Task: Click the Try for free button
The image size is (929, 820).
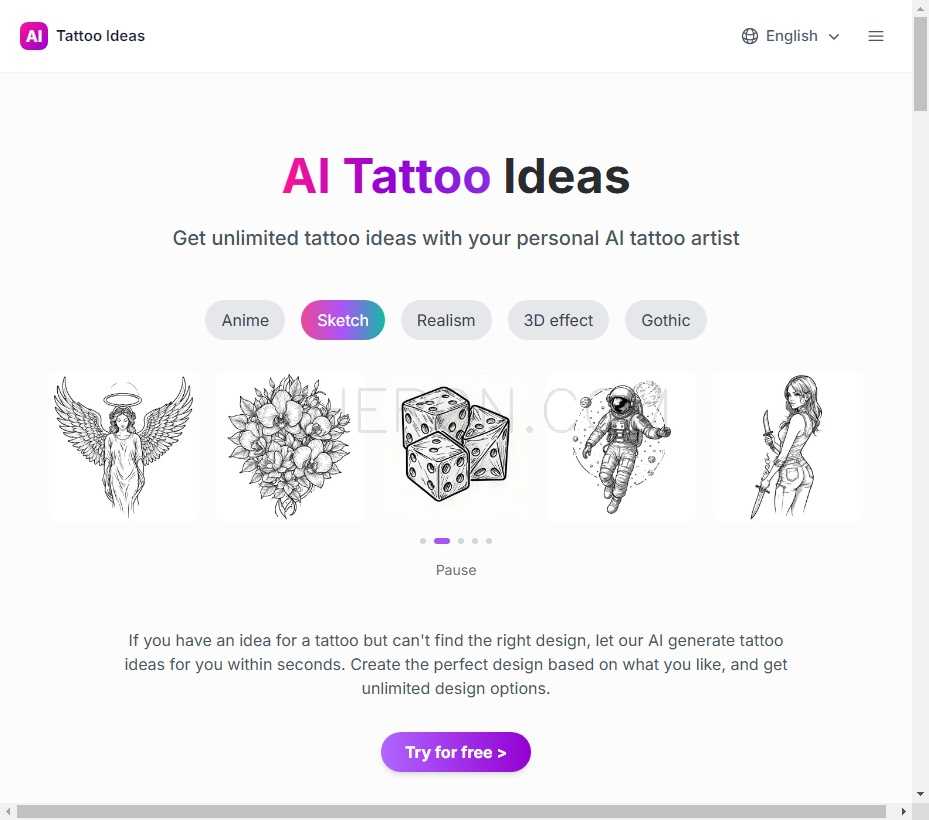Action: (x=456, y=752)
